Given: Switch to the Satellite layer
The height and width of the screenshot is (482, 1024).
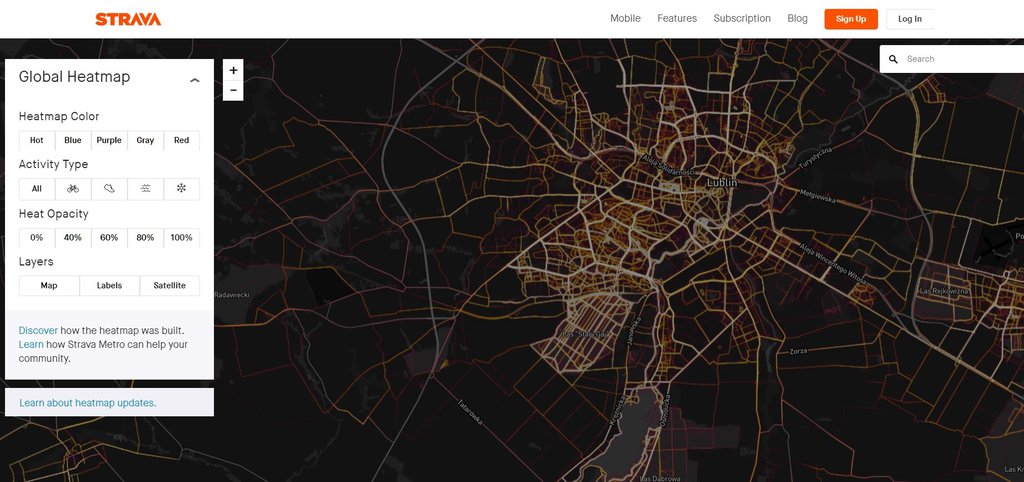Looking at the screenshot, I should tap(170, 285).
